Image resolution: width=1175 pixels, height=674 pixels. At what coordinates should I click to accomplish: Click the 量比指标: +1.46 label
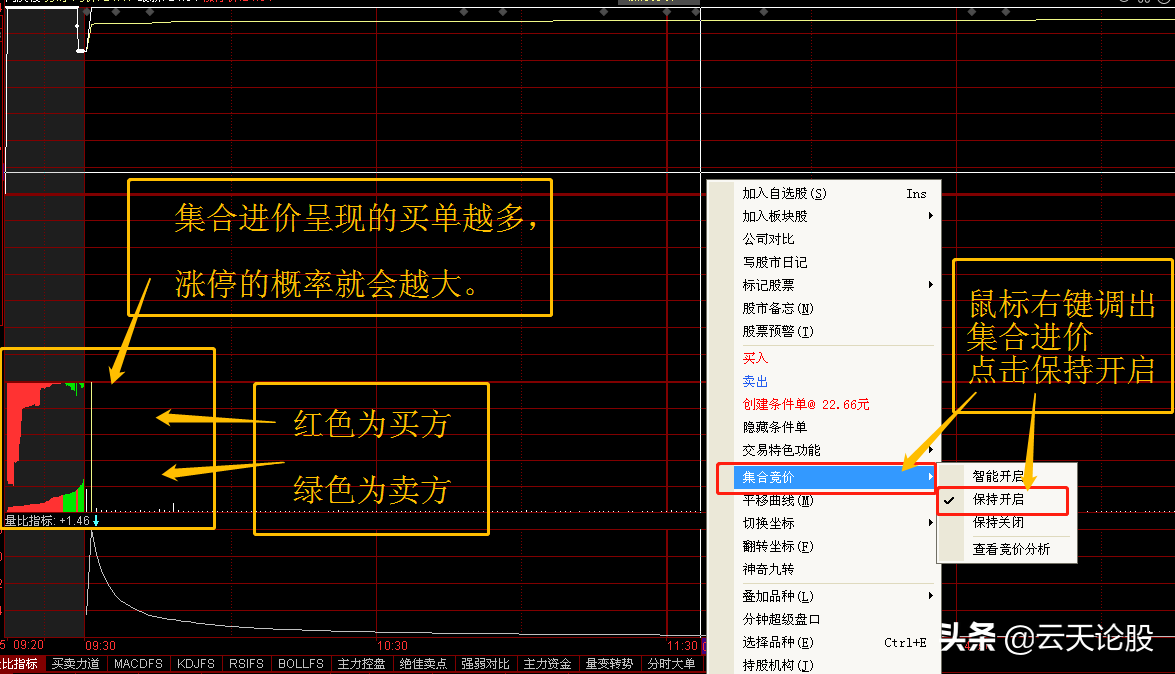[x=47, y=520]
